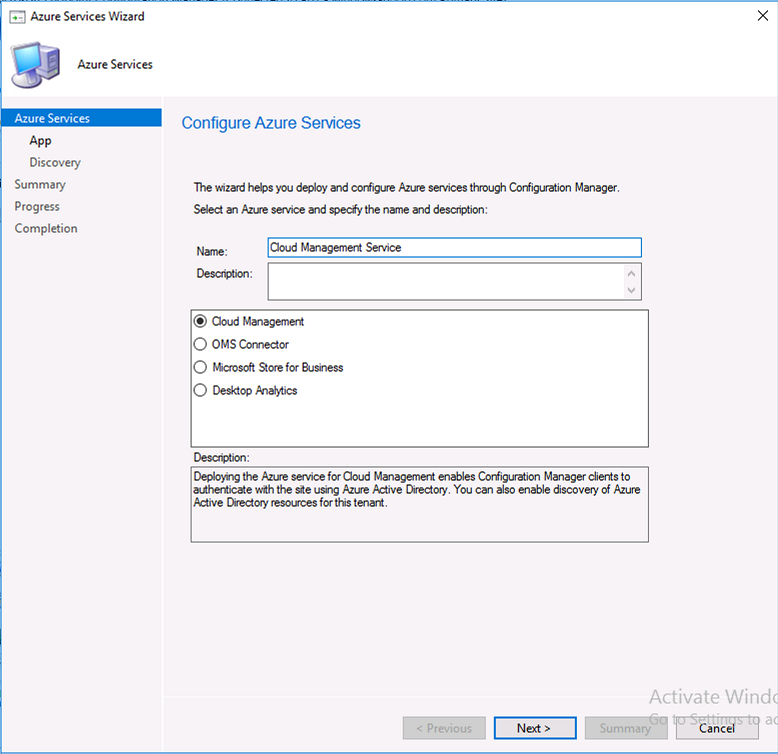Choose Microsoft Store for Business option

coord(200,367)
